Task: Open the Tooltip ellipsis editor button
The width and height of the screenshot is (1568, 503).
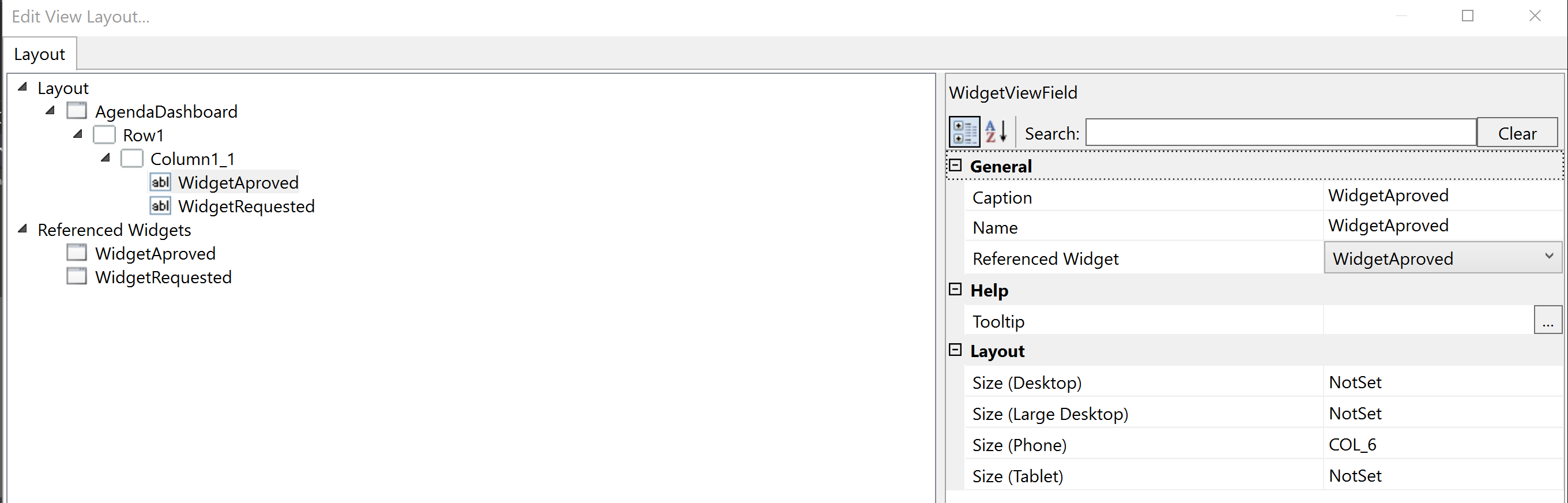Action: tap(1547, 320)
